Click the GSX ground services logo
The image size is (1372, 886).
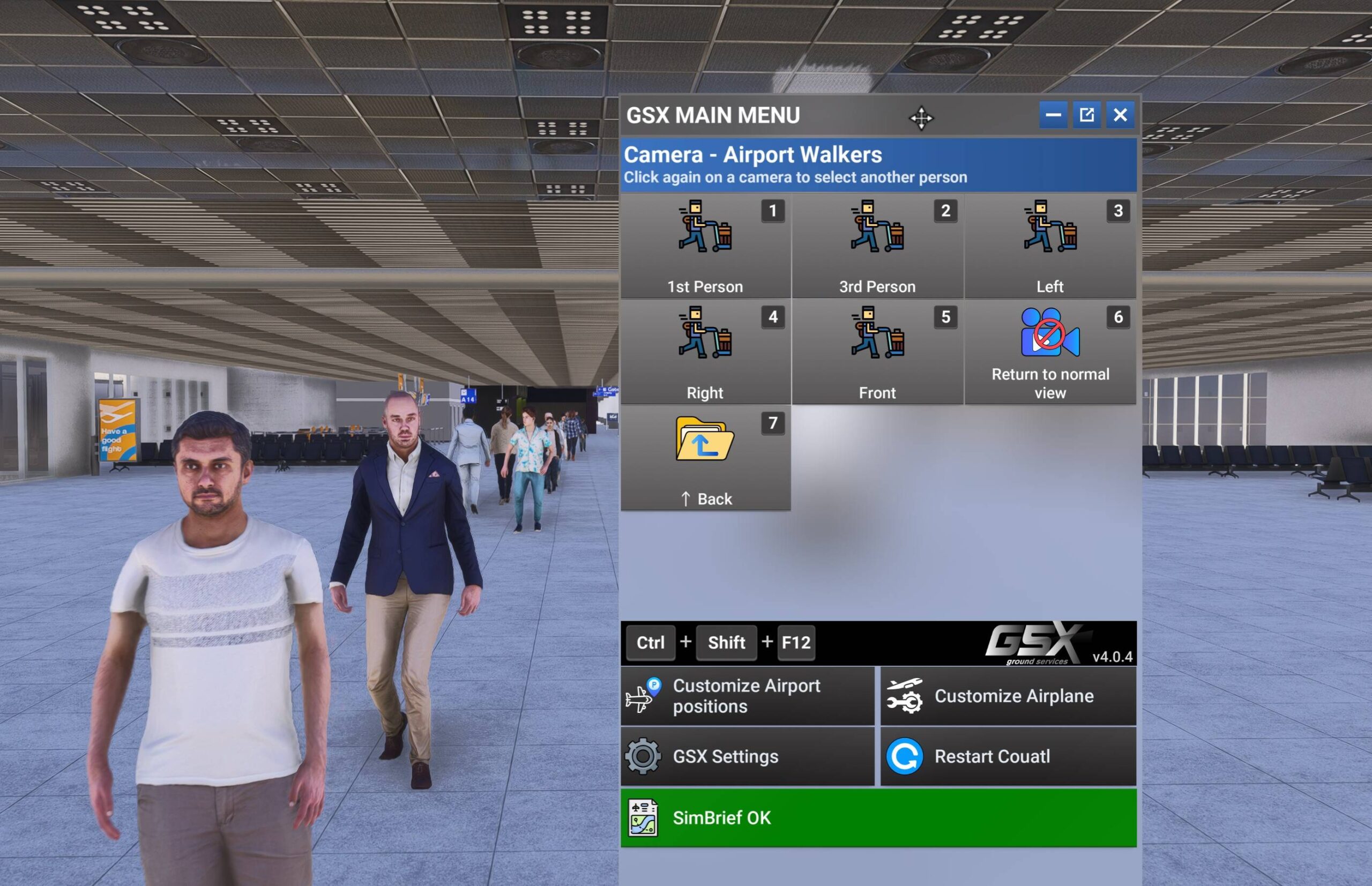pos(1037,643)
